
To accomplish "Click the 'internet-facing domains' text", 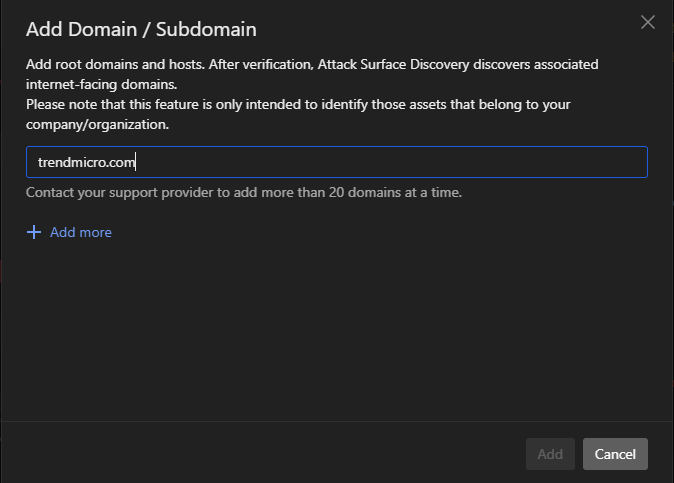I will pos(101,84).
